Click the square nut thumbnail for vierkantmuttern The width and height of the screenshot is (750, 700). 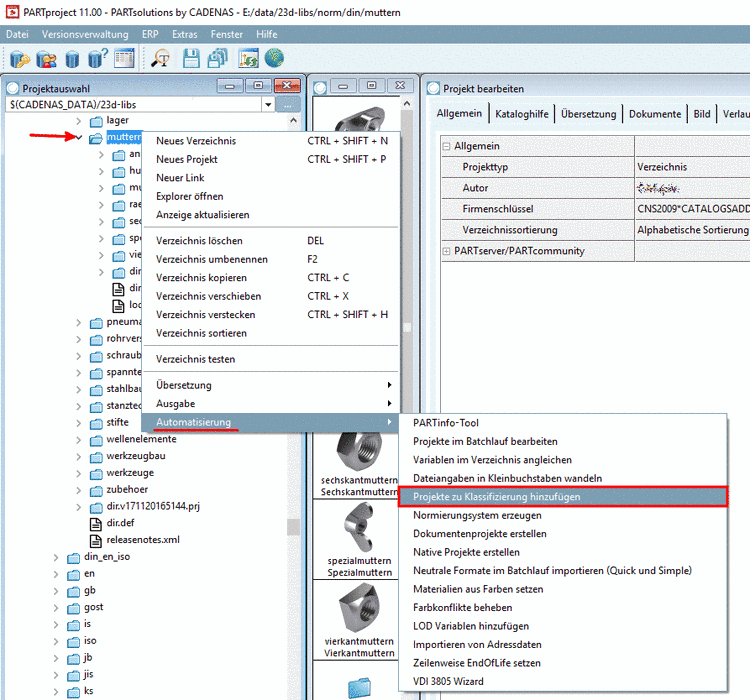360,608
